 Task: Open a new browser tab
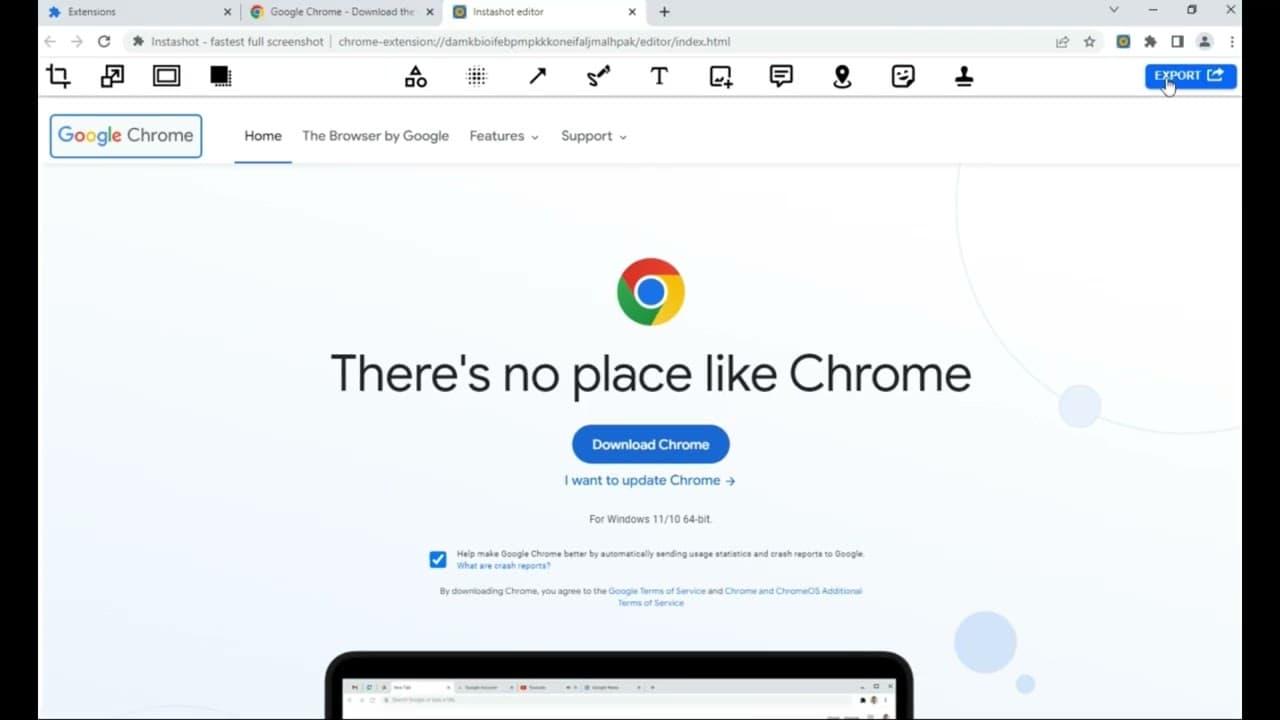pos(664,12)
